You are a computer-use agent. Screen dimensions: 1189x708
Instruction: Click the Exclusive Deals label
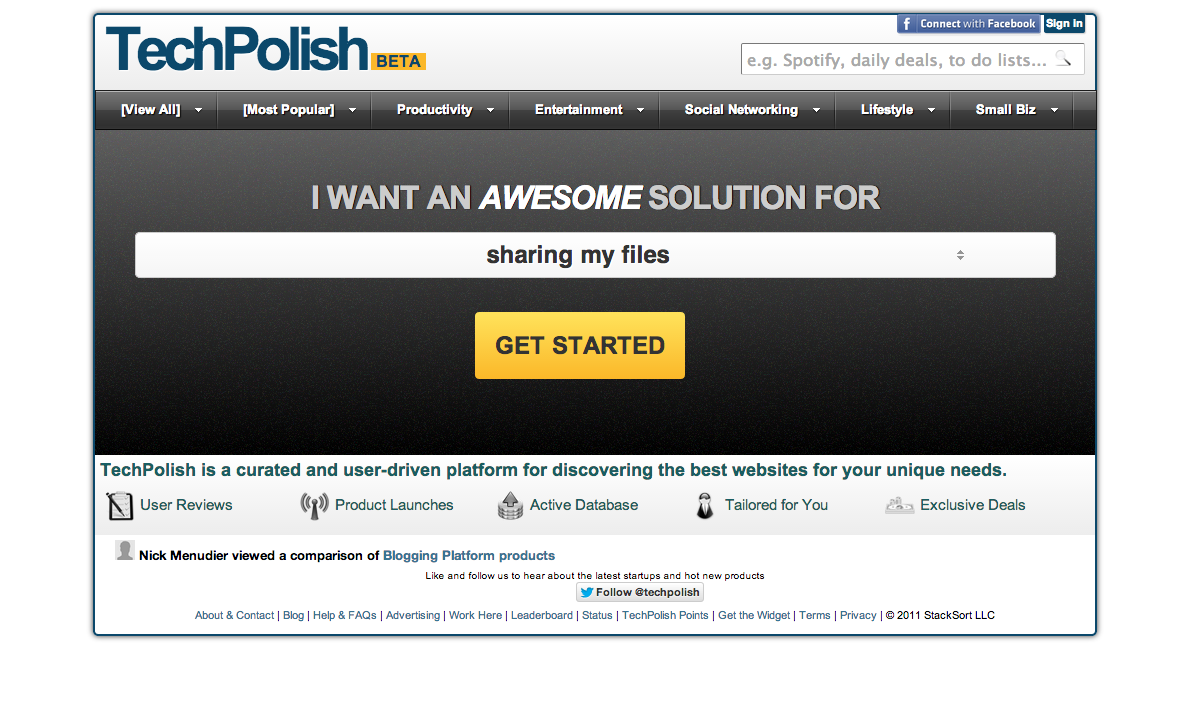pos(973,505)
